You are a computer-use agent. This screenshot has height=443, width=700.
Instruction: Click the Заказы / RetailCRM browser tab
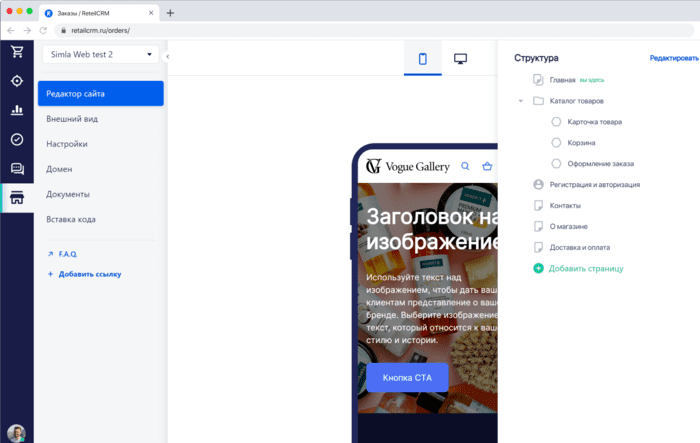[x=99, y=13]
